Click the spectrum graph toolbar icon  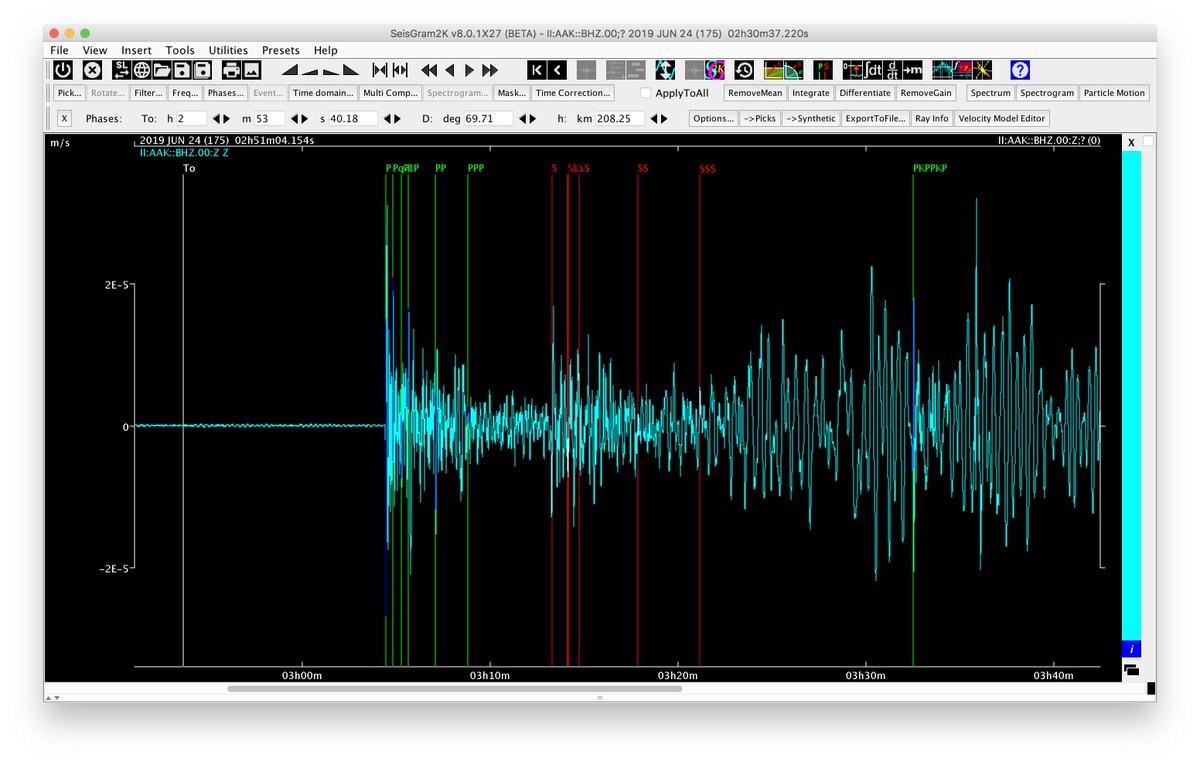pyautogui.click(x=944, y=70)
